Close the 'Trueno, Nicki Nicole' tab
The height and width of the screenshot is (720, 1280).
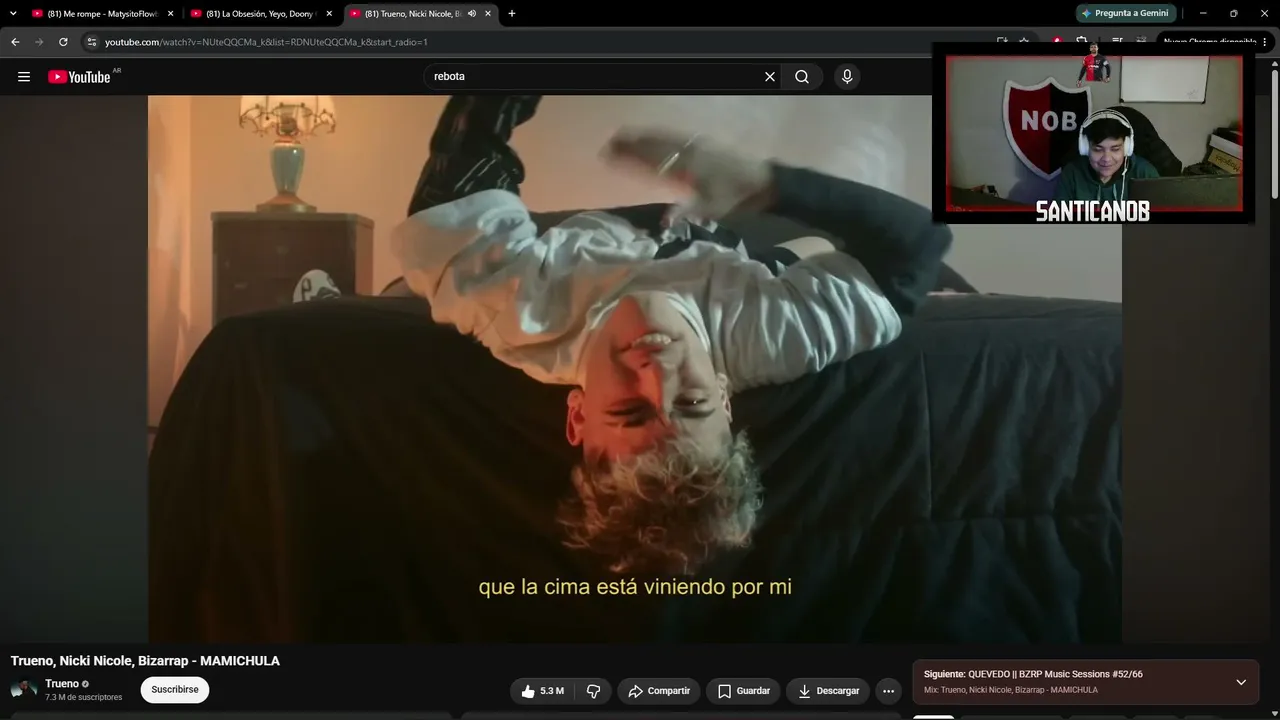click(488, 14)
